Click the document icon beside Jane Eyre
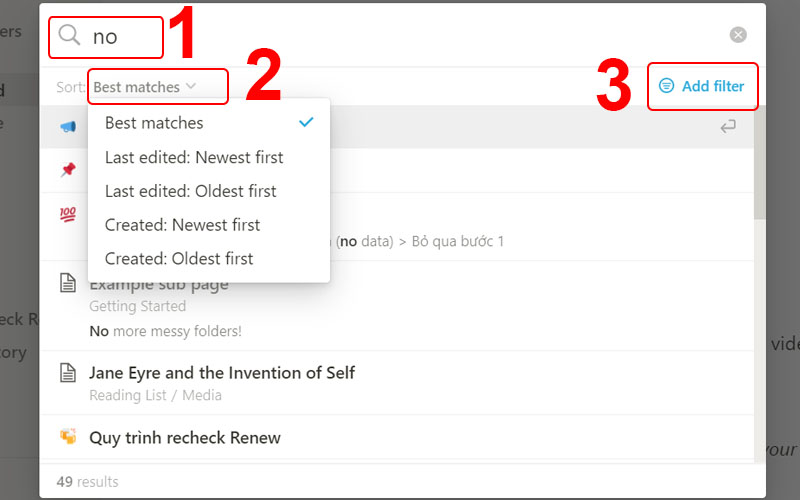 68,373
